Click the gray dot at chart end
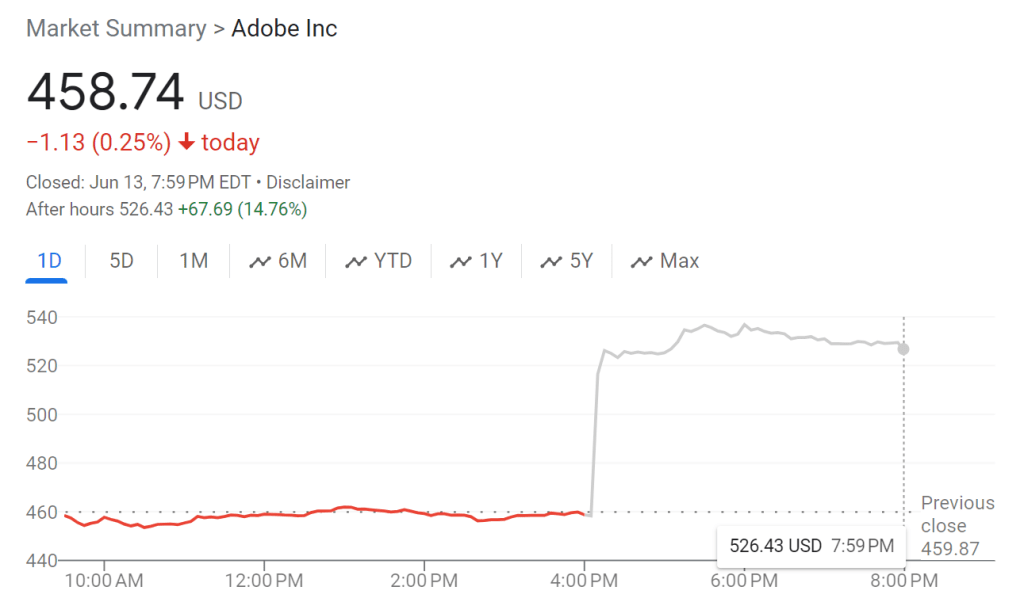Image resolution: width=1024 pixels, height=602 pixels. (x=904, y=349)
